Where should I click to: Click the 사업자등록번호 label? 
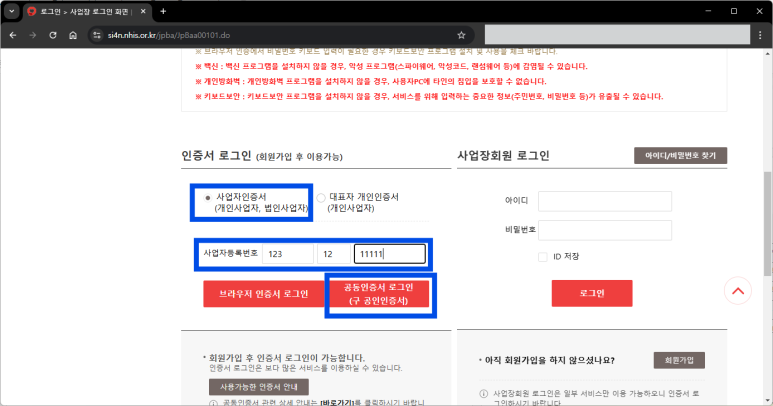(x=231, y=253)
